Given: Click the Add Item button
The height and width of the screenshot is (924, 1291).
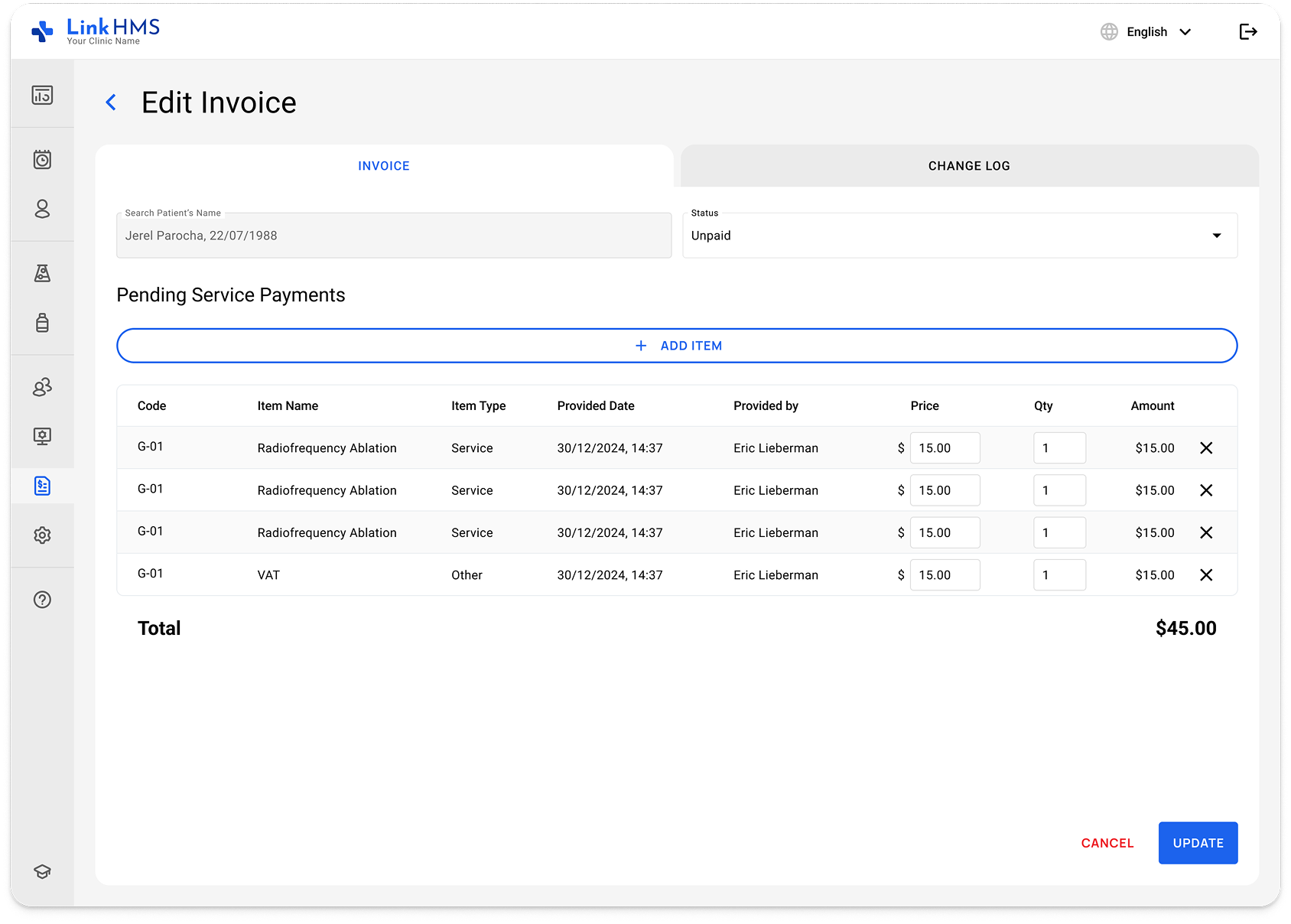Looking at the screenshot, I should point(677,346).
